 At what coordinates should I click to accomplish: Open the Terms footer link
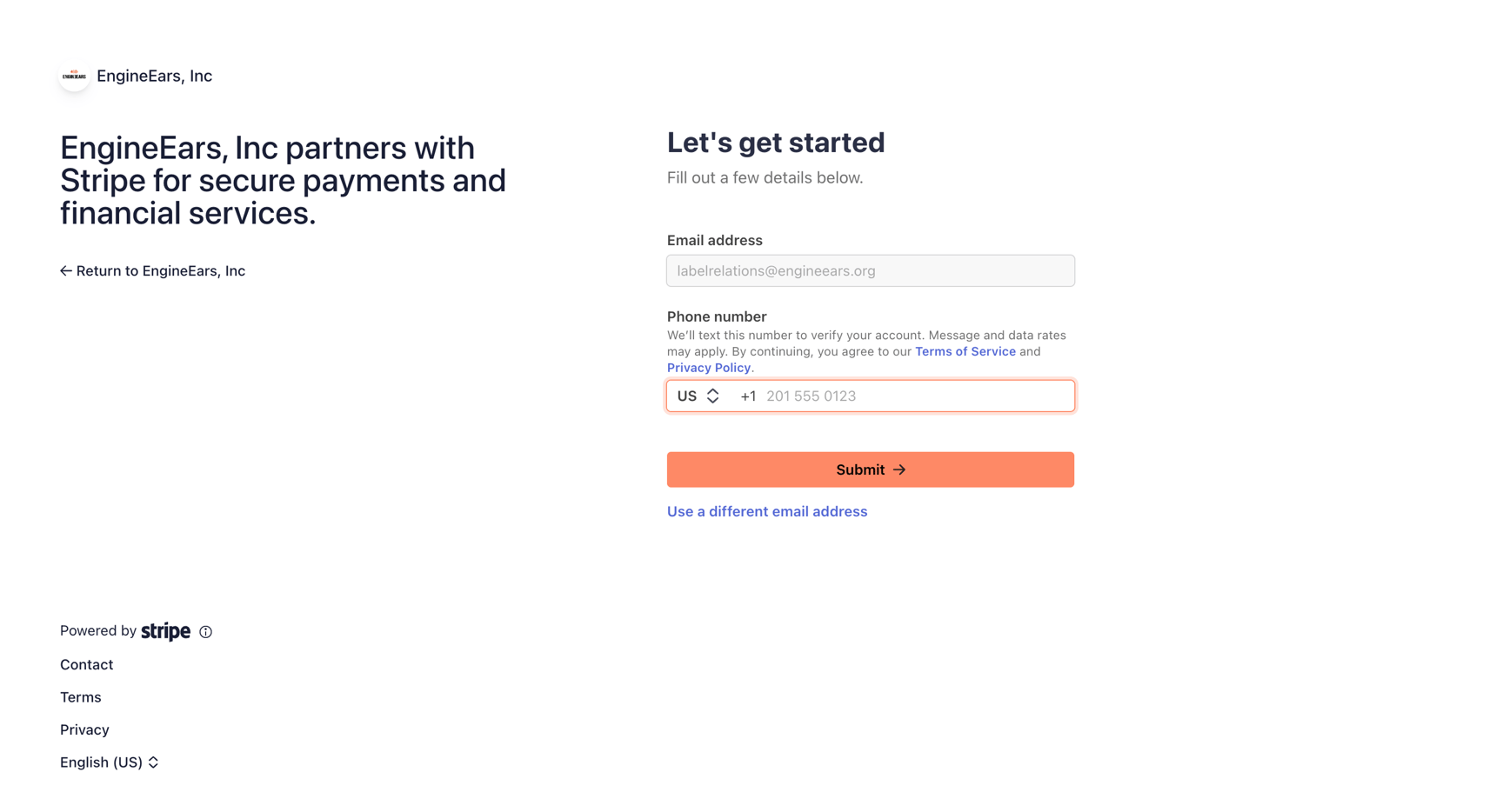coord(80,697)
